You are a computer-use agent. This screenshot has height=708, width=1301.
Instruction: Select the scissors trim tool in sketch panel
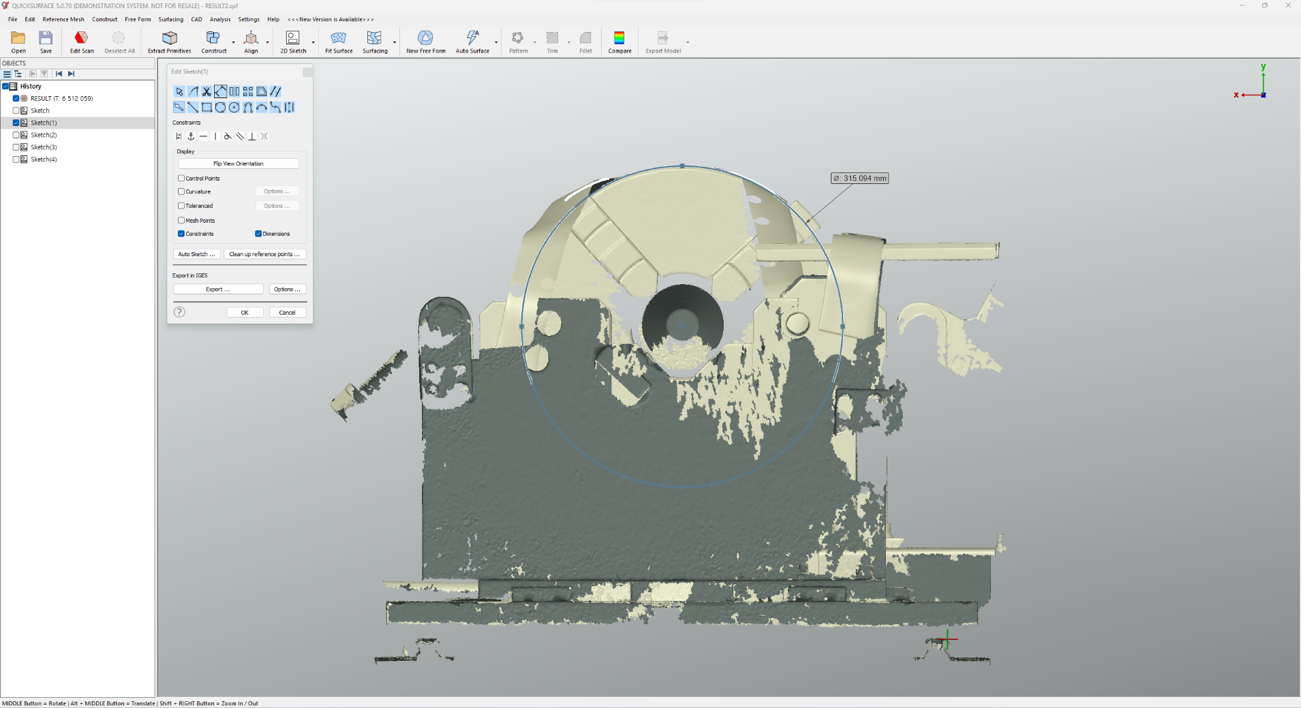(x=207, y=92)
